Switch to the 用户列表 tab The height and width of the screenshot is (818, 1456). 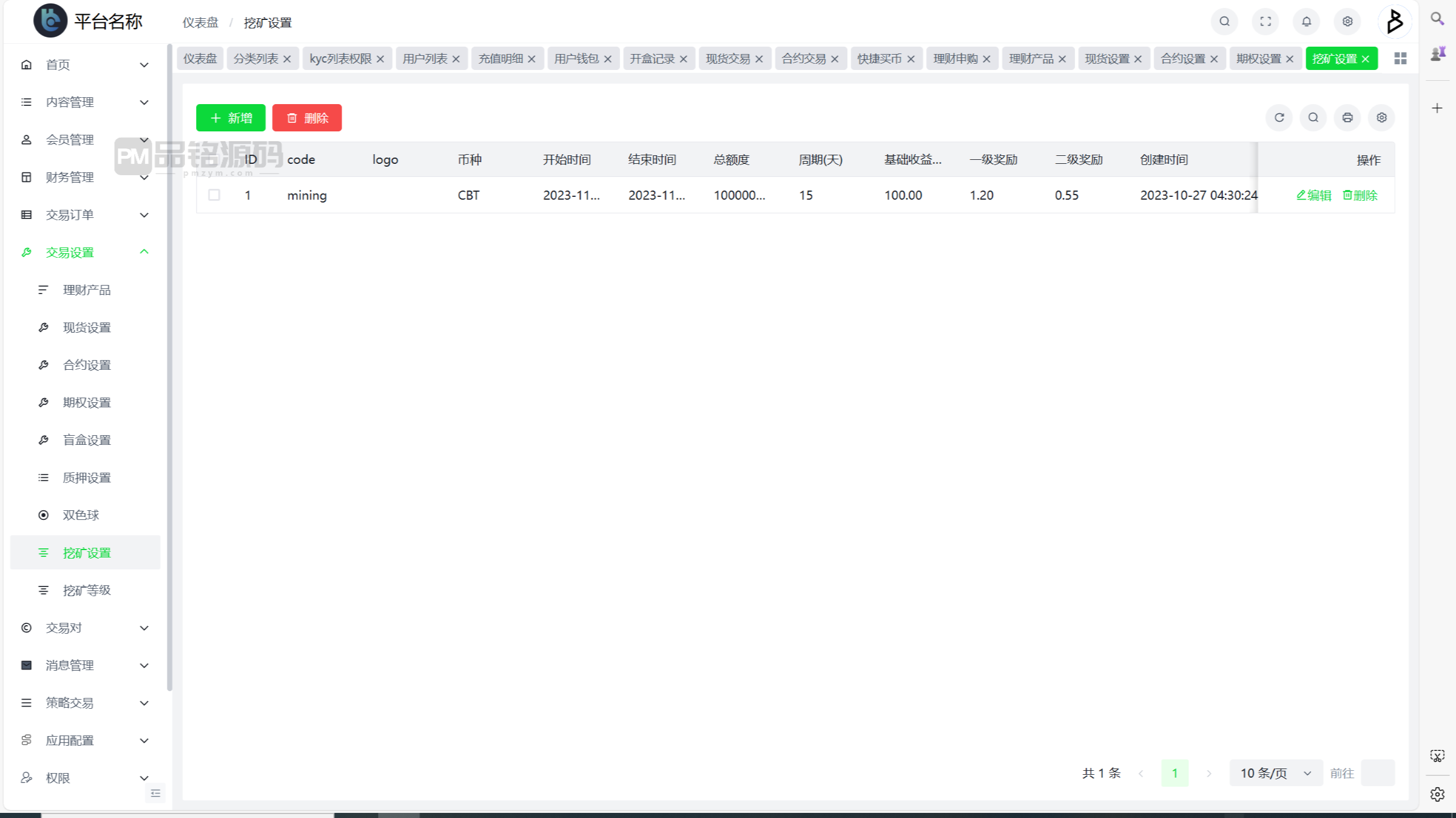[x=425, y=59]
